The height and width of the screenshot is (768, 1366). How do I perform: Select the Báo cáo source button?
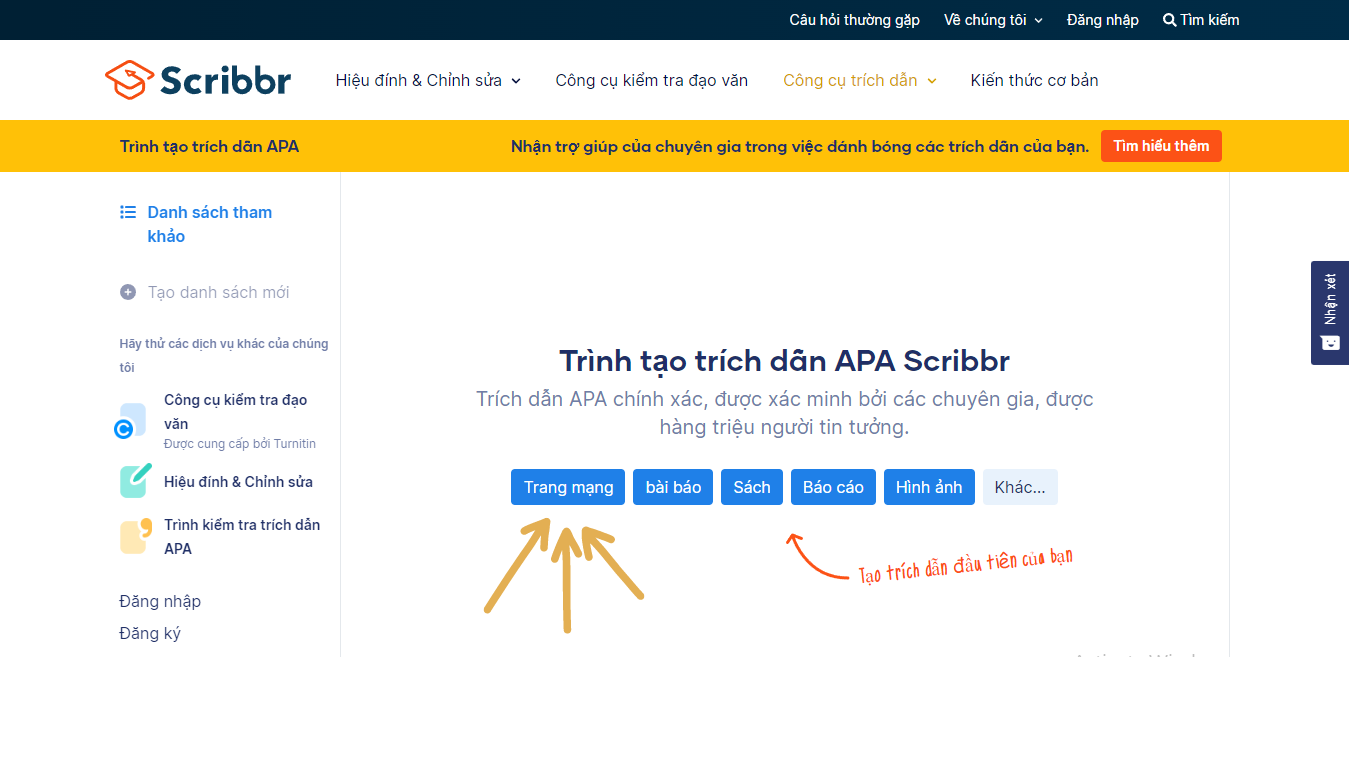coord(833,487)
